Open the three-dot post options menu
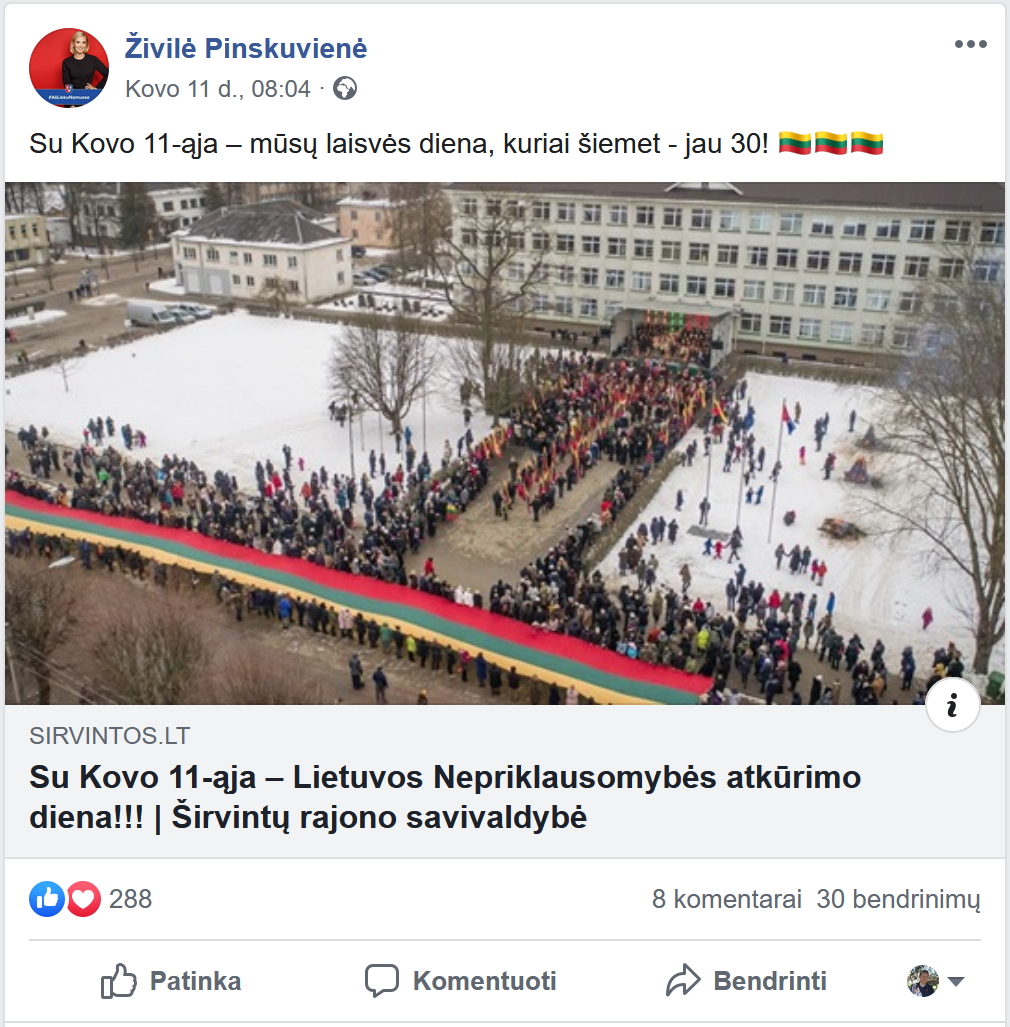1010x1027 pixels. pyautogui.click(x=970, y=45)
